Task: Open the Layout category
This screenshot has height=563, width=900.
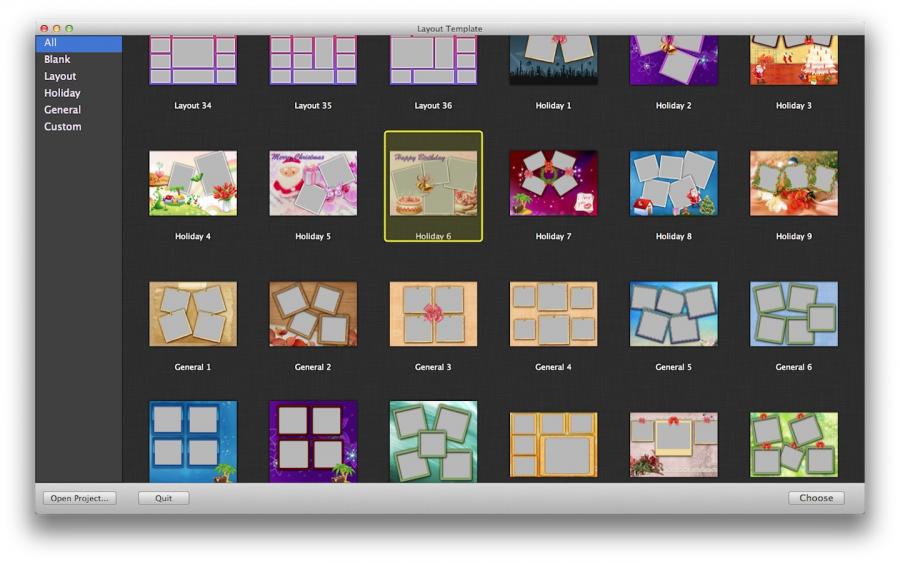Action: point(60,76)
